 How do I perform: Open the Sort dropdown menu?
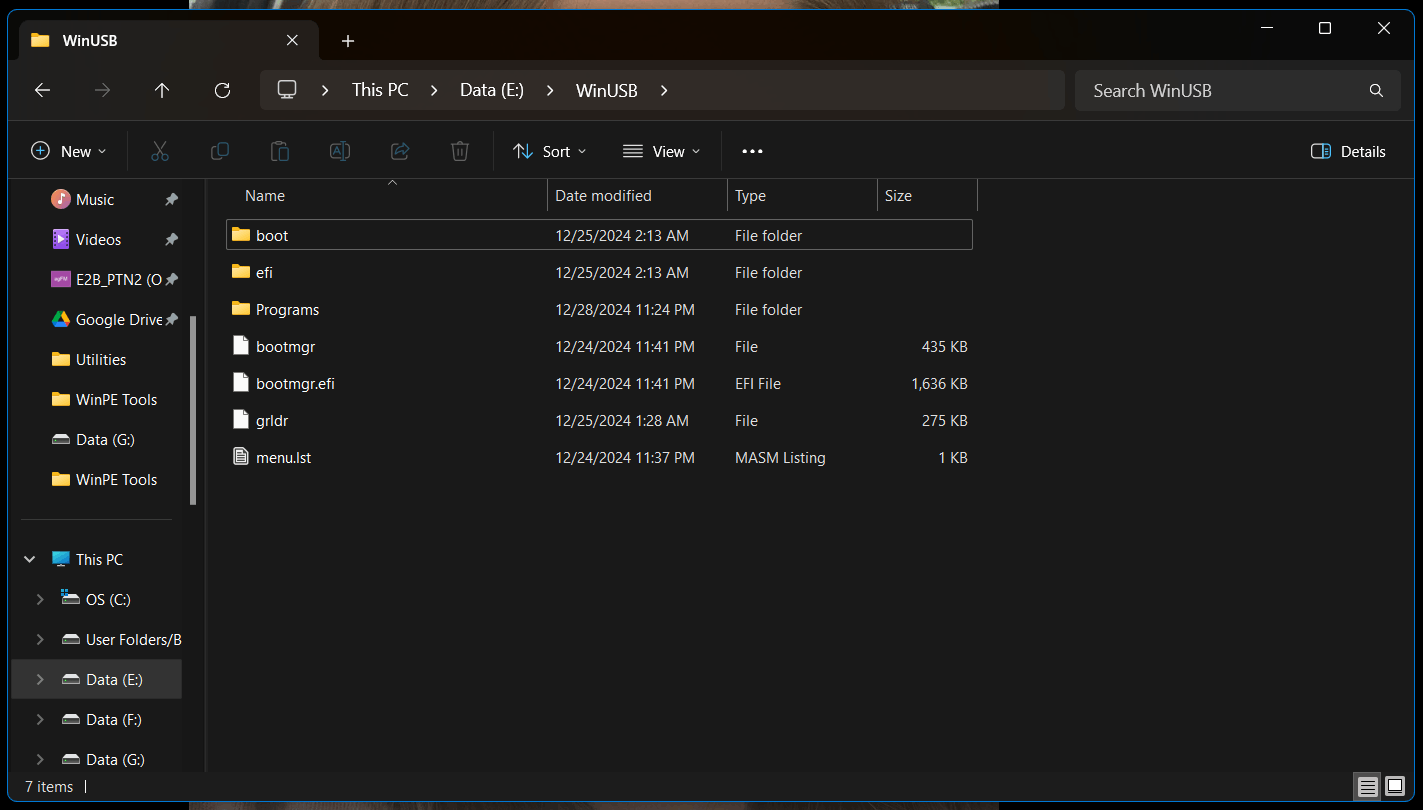point(550,151)
